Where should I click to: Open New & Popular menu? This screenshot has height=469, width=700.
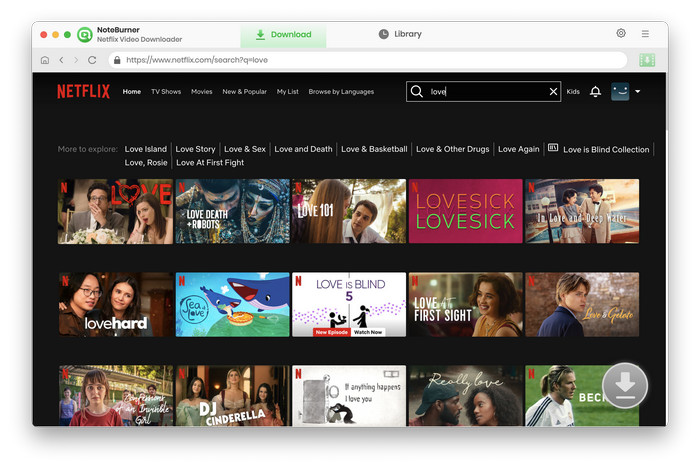(245, 91)
